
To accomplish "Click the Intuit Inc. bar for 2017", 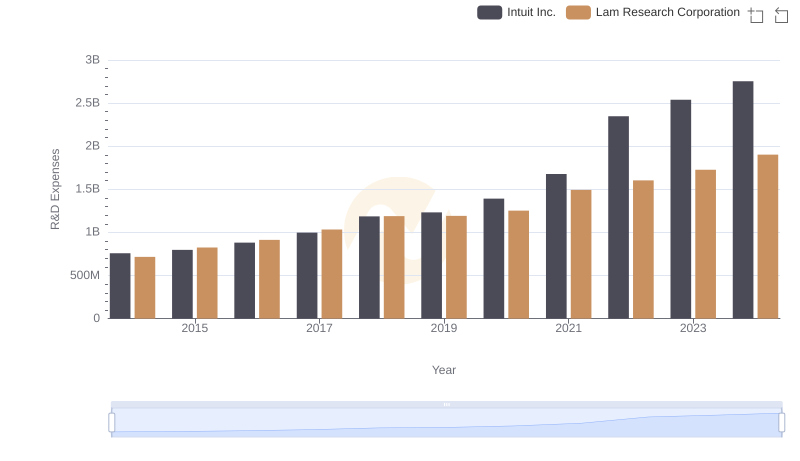I will click(307, 275).
